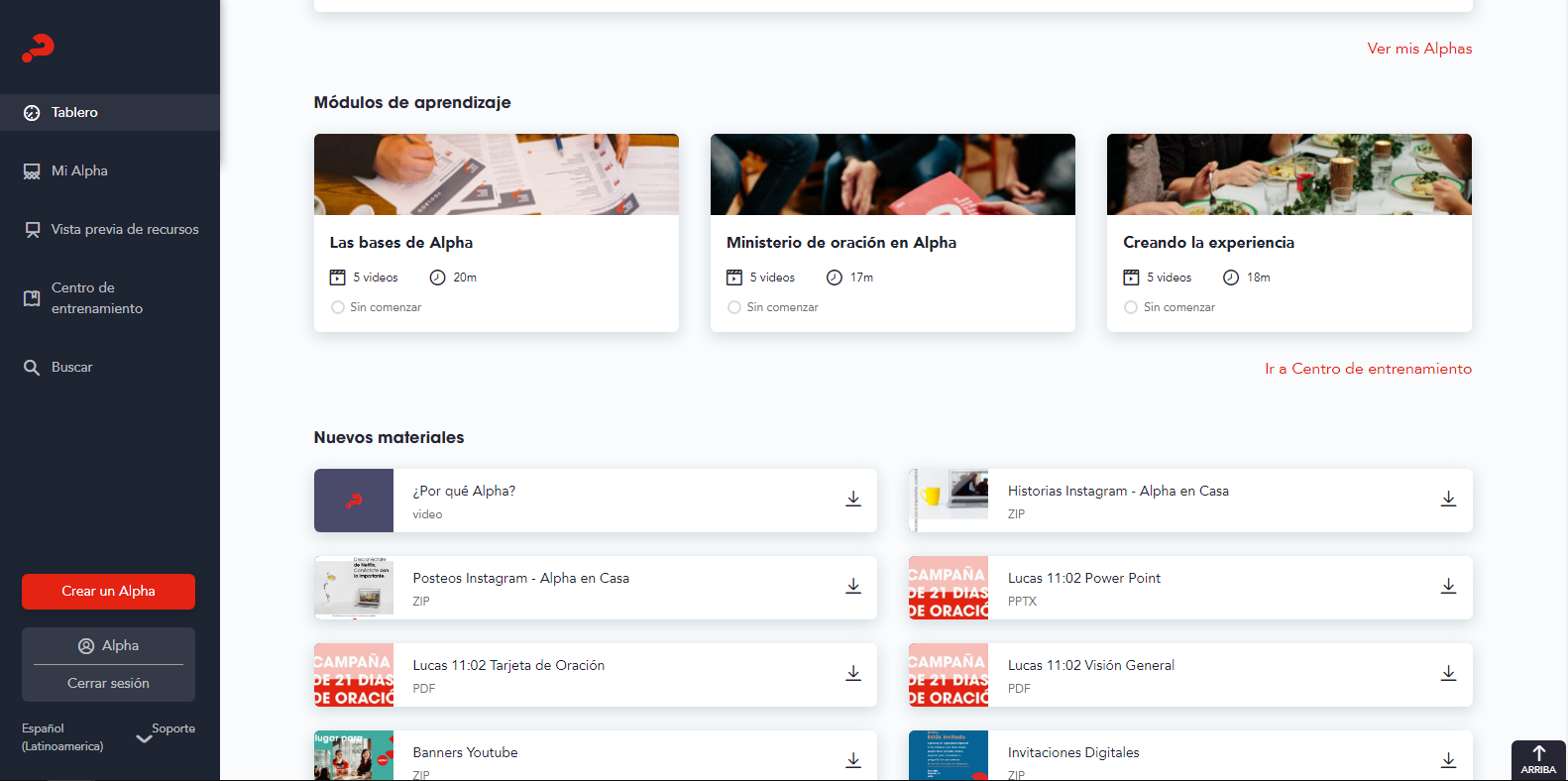The image size is (1568, 781).
Task: Open Vista previa de recursos
Action: pyautogui.click(x=110, y=230)
